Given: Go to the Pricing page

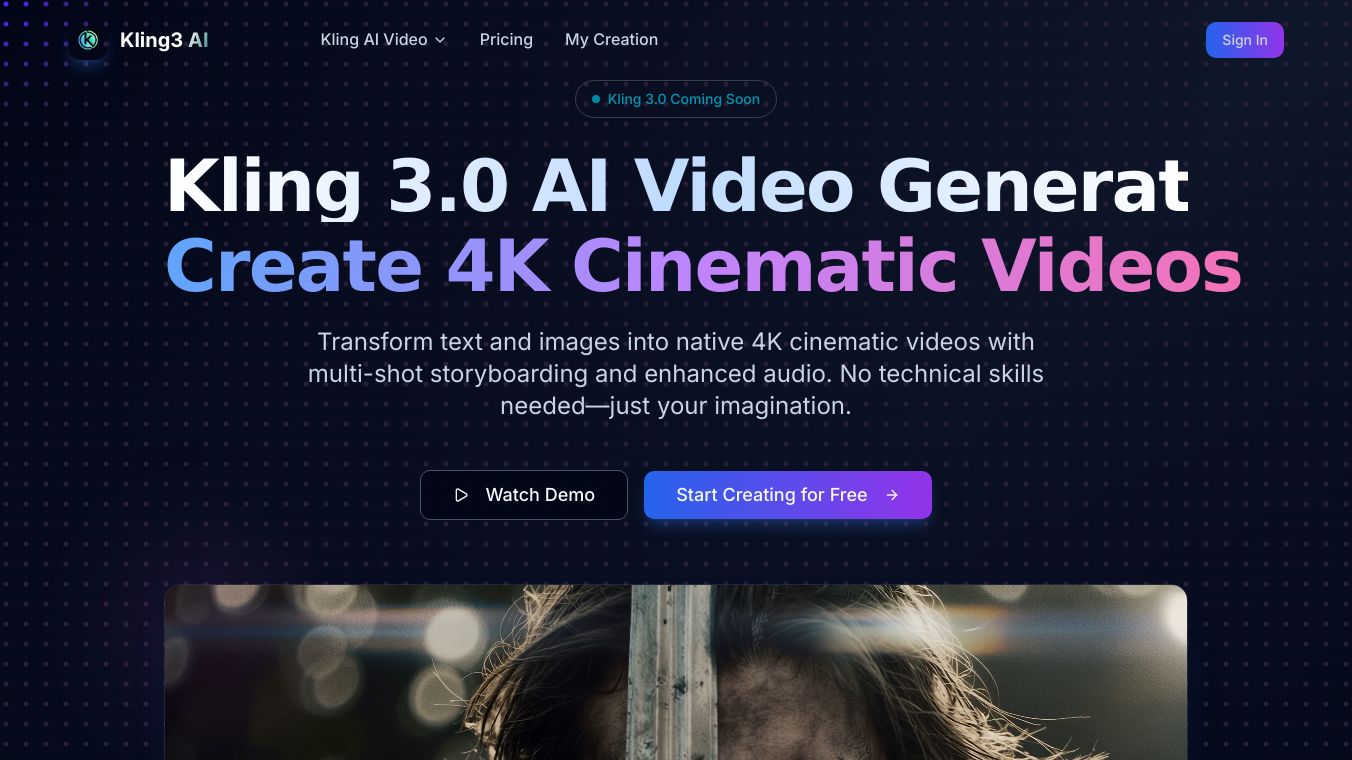Looking at the screenshot, I should pyautogui.click(x=506, y=40).
